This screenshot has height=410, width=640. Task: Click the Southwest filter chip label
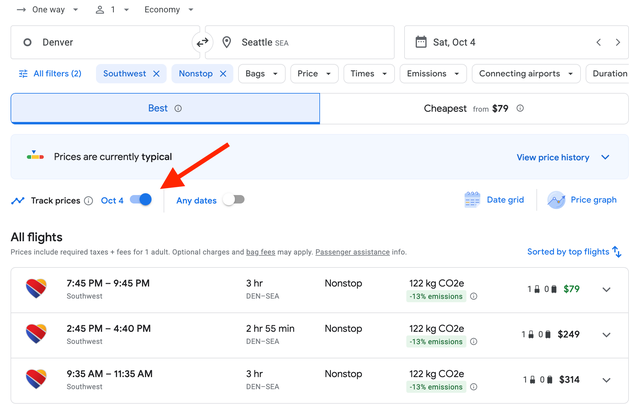(124, 74)
